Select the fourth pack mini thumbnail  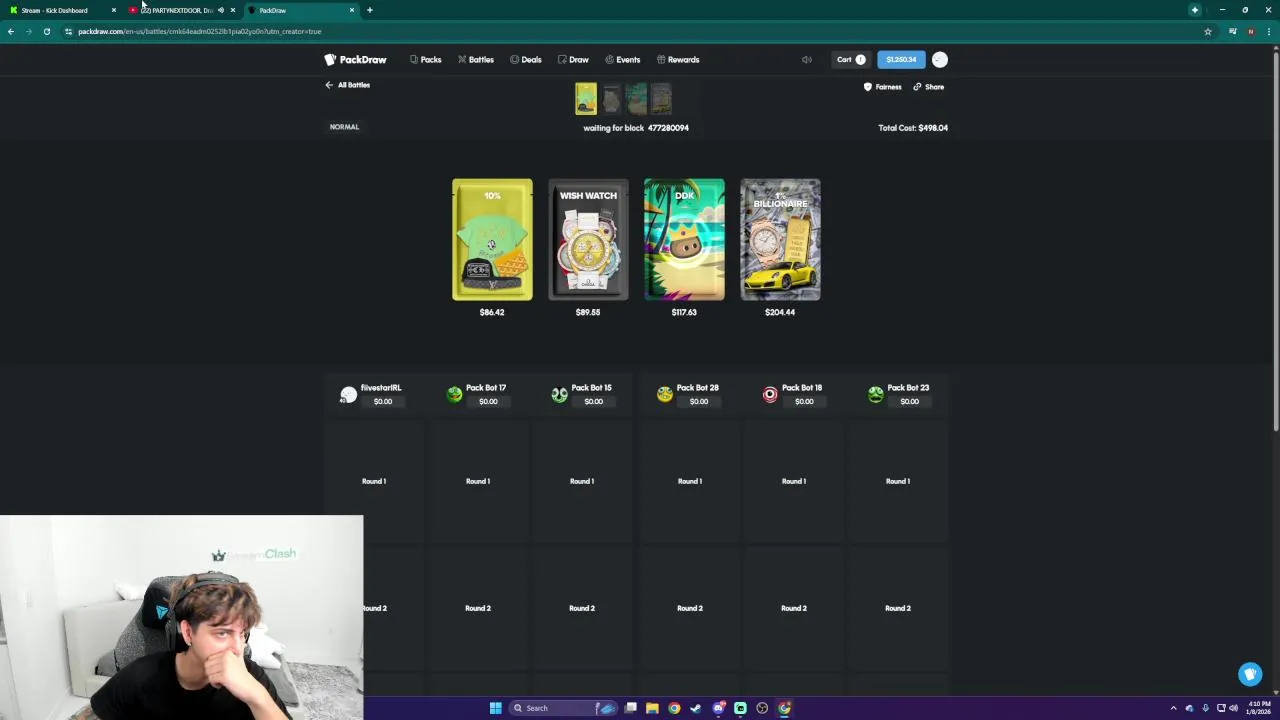661,99
